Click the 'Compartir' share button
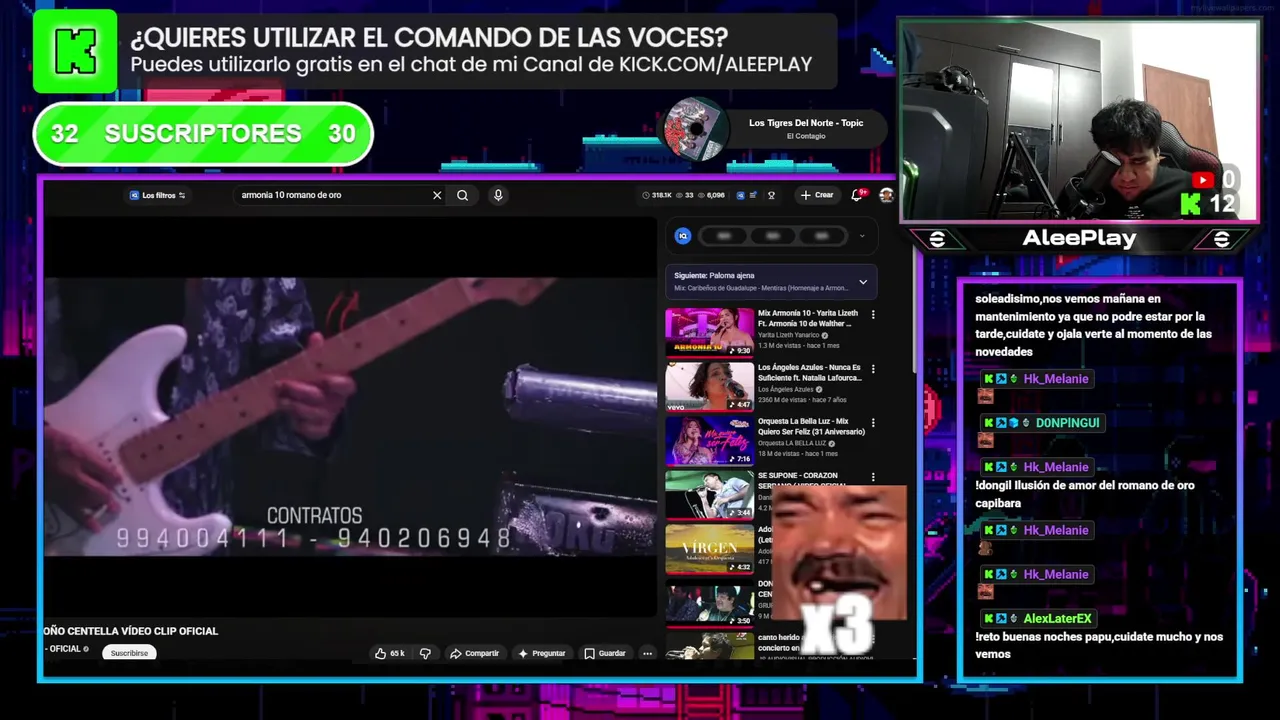The height and width of the screenshot is (720, 1280). (x=474, y=653)
